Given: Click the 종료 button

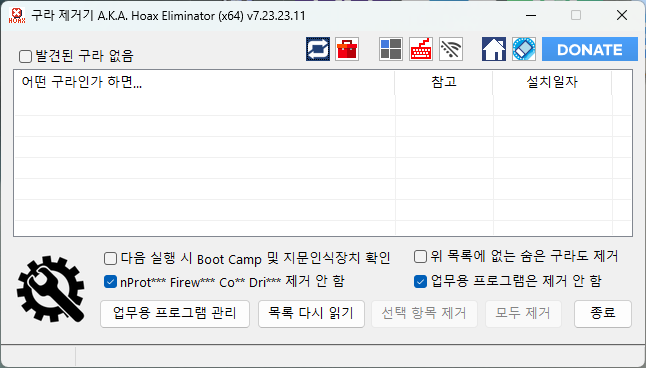Looking at the screenshot, I should click(603, 314).
